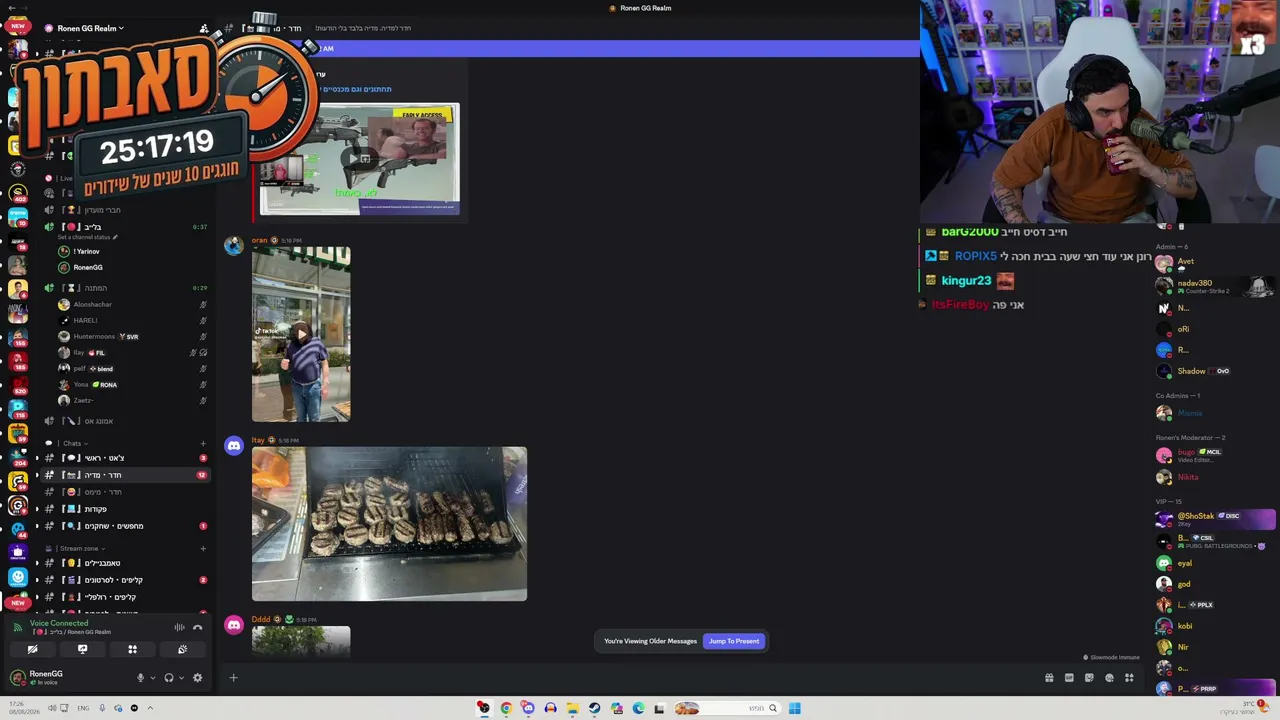1280x720 pixels.
Task: Open headphone output options arrow
Action: [181, 678]
